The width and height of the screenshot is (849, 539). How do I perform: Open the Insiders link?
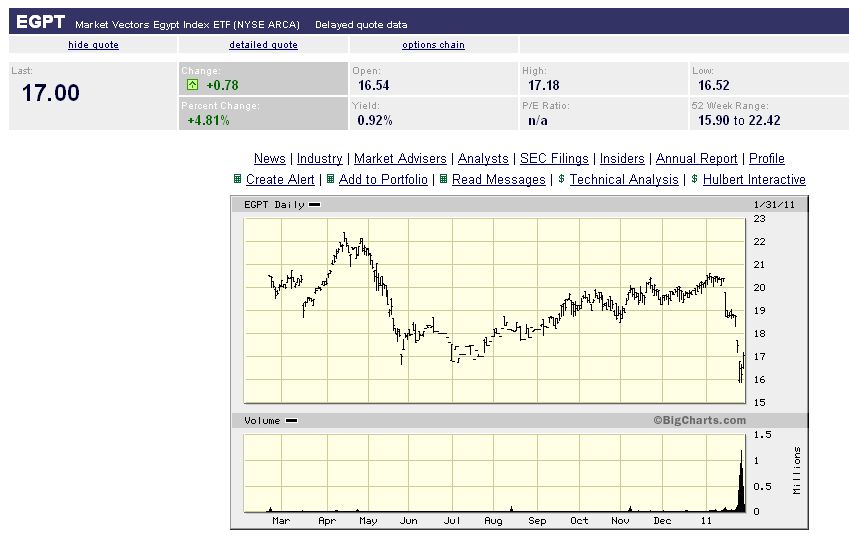point(622,159)
